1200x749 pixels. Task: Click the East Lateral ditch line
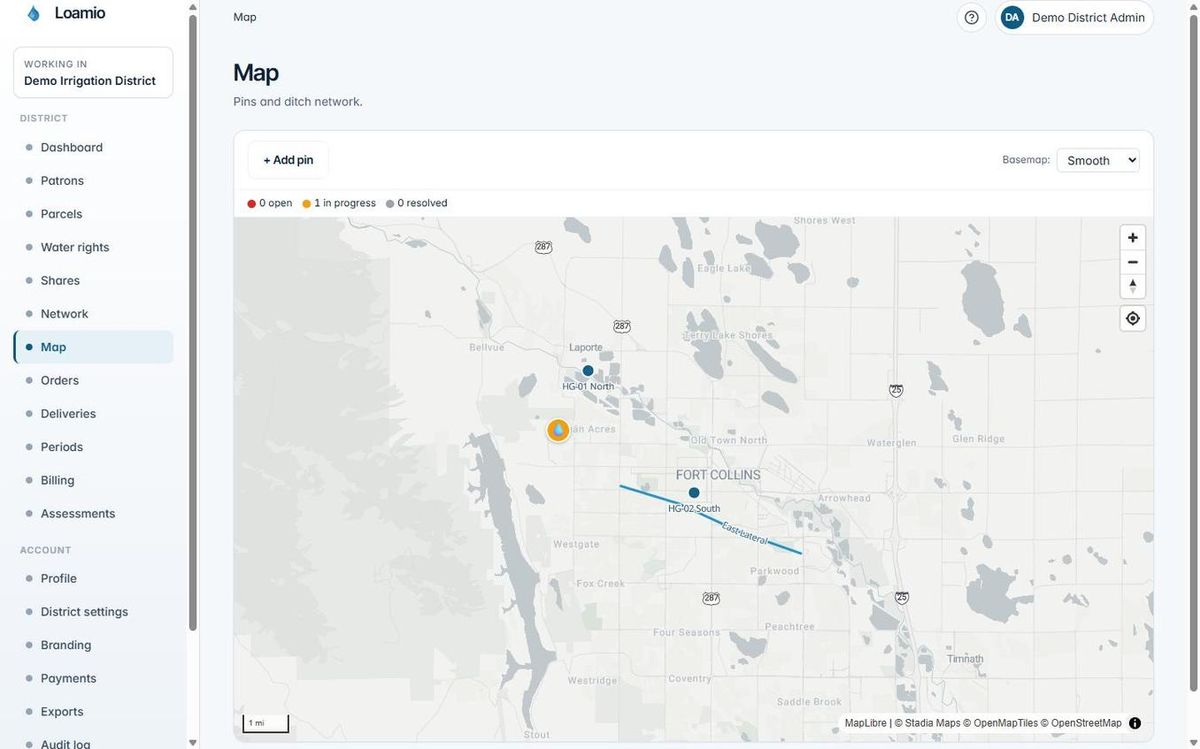click(710, 519)
